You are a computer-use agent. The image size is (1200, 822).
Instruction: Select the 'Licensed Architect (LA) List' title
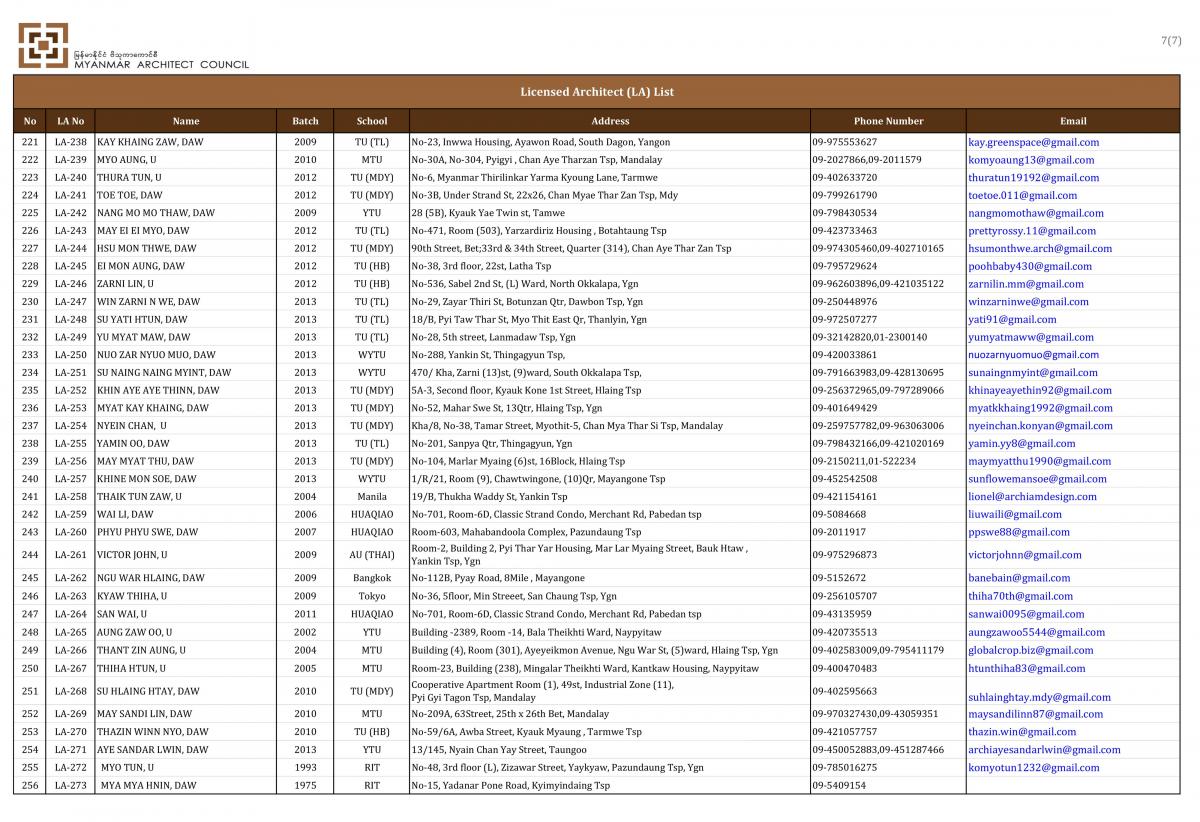tap(597, 92)
